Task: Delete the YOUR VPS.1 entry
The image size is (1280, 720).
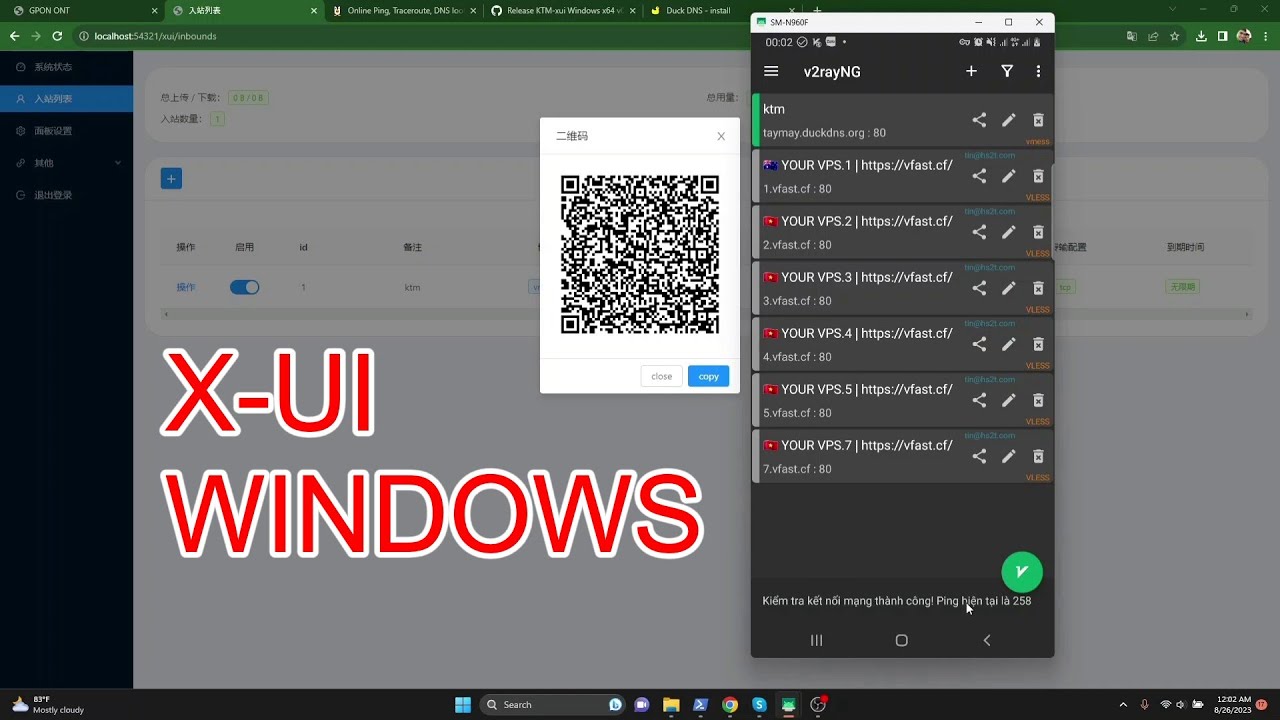Action: coord(1038,176)
